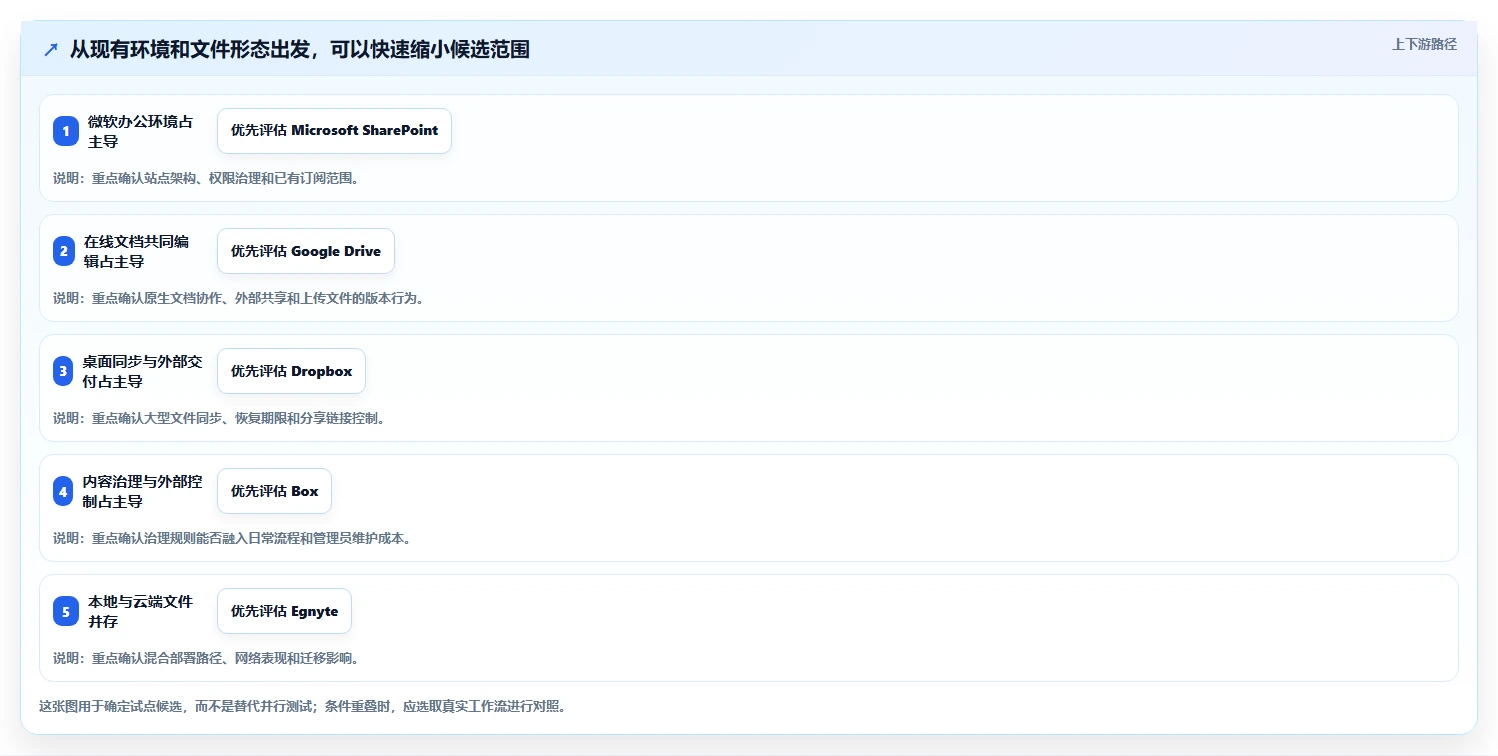1498x756 pixels.
Task: Click note about 大型文件同步、恢复期限
Action: point(219,418)
